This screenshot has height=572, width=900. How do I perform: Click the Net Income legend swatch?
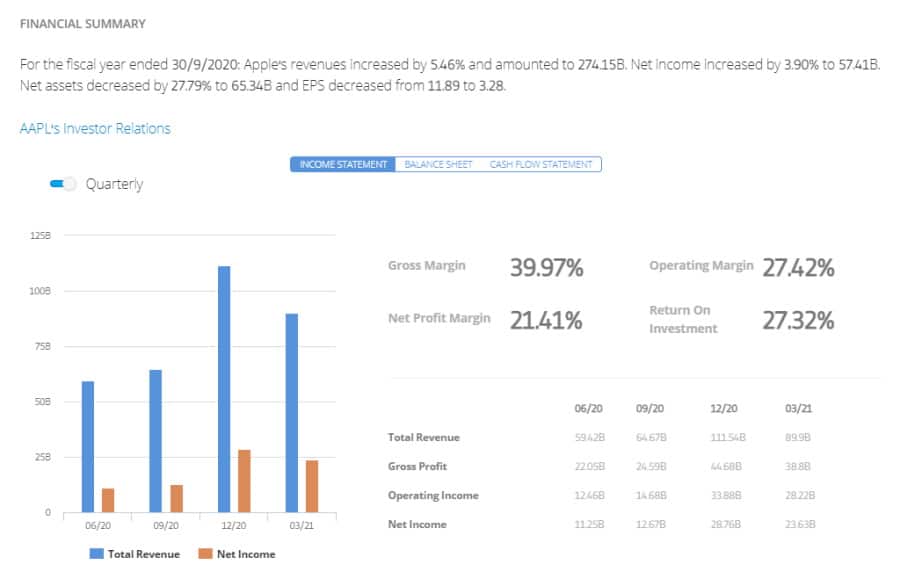[205, 554]
